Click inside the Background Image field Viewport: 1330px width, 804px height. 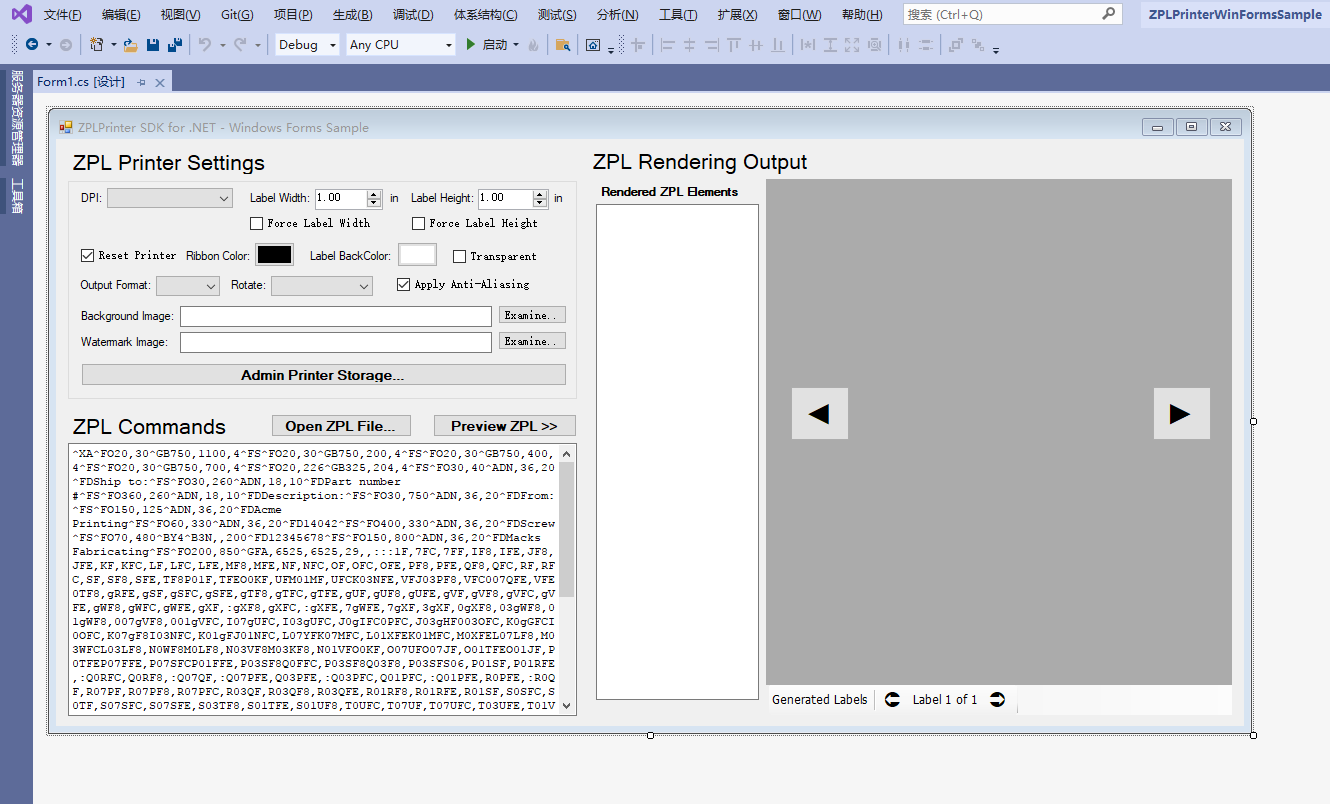pyautogui.click(x=336, y=315)
